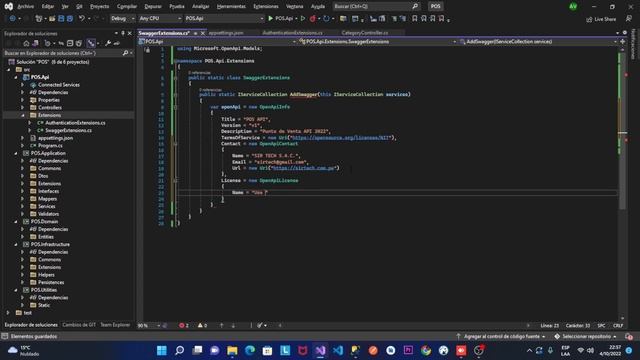Open Windows Start menu
Viewport: 640px width, 360px height.
pos(162,350)
